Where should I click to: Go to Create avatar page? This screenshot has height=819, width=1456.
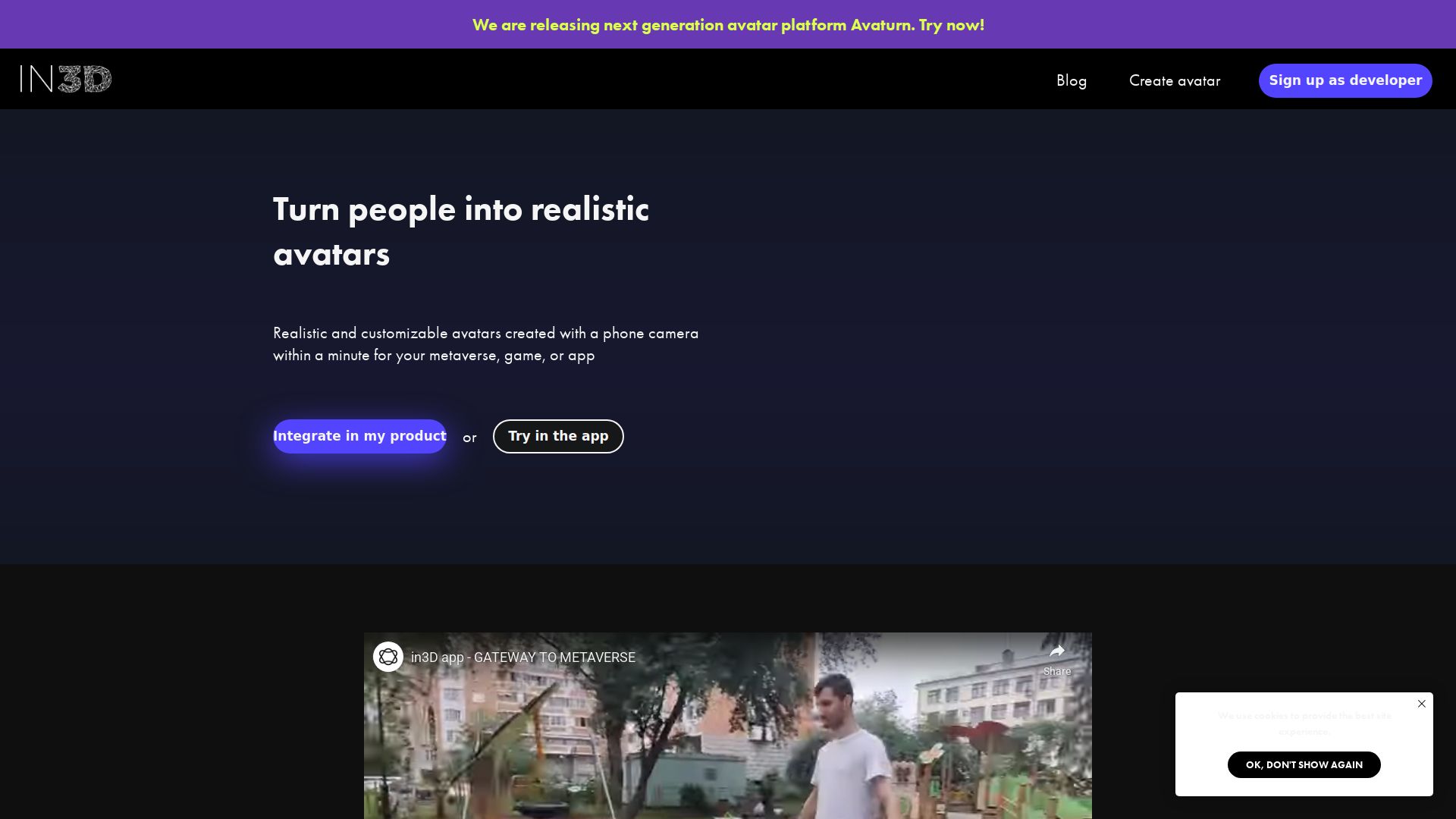coord(1175,80)
